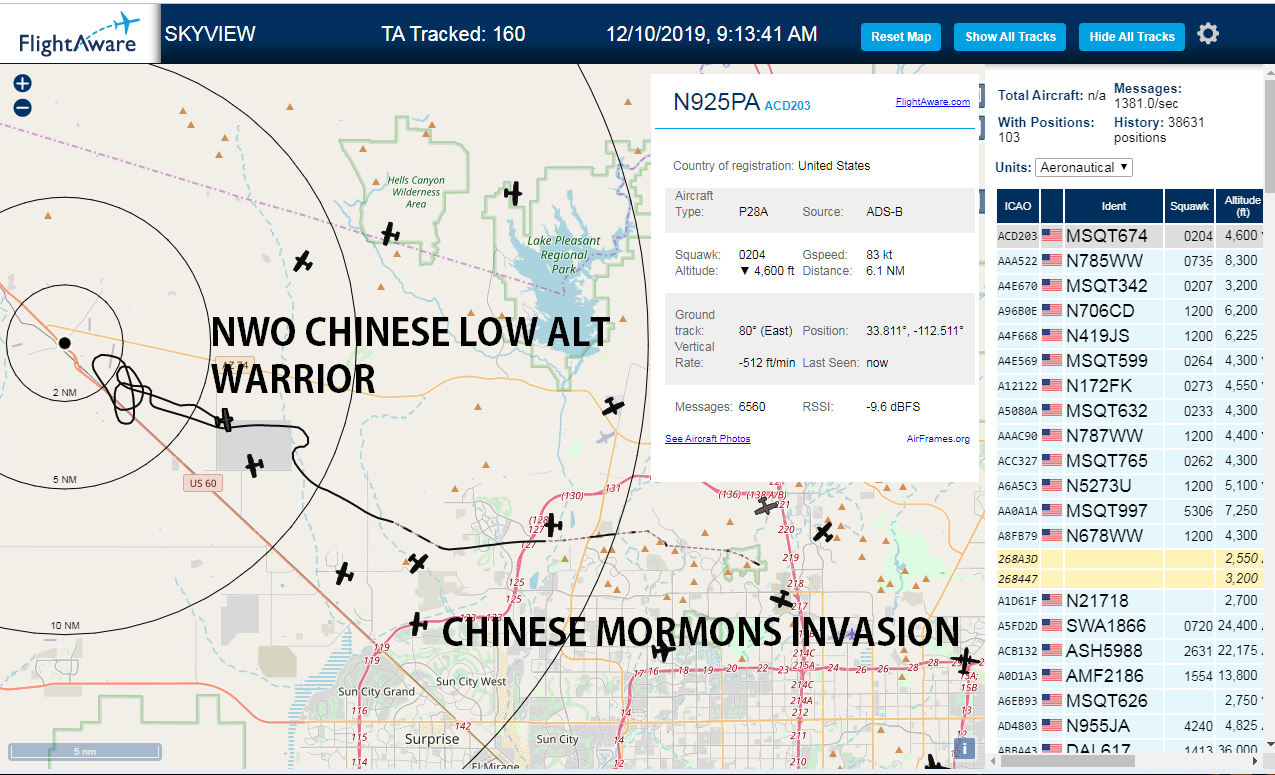
Task: Select aircraft icon above Sun City West
Action: click(x=418, y=624)
